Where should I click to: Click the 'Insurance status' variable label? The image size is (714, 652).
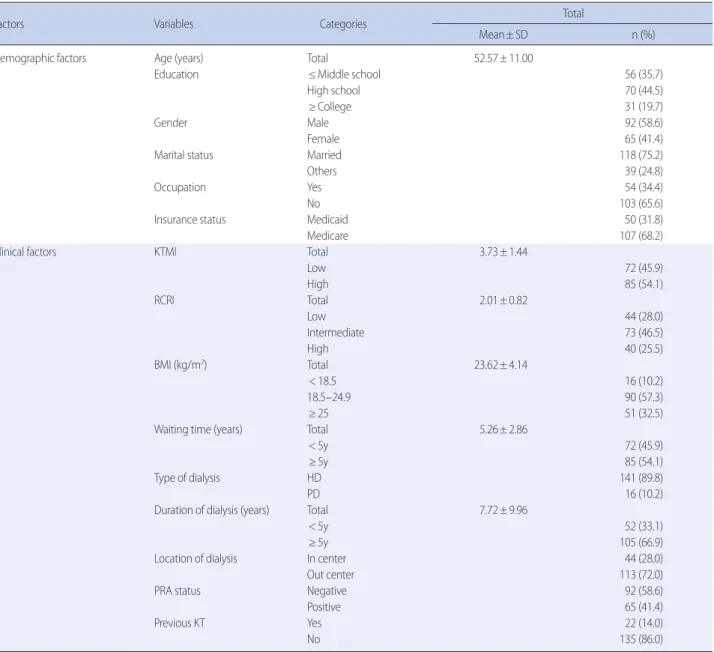pos(190,220)
